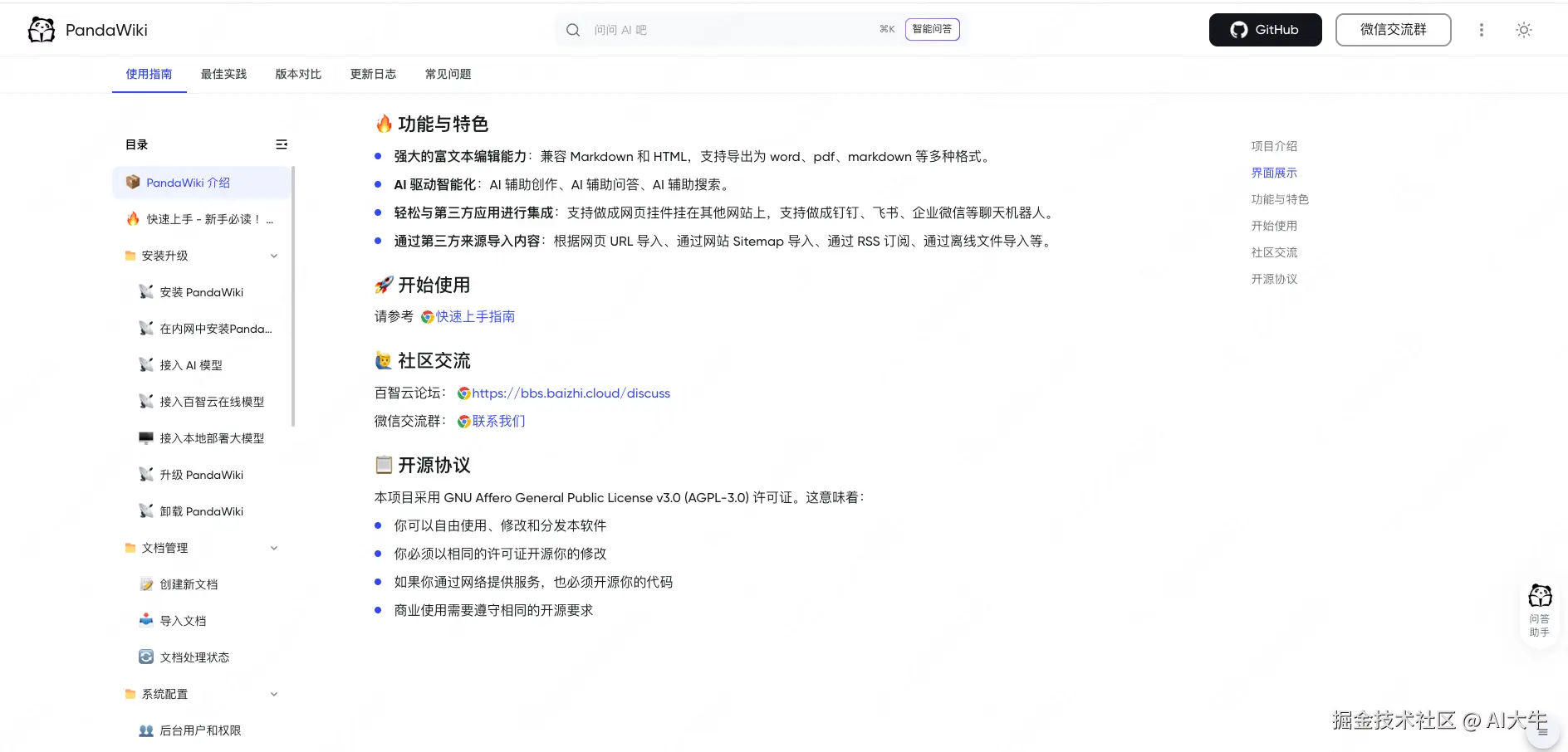Toggle the light/dark theme sun icon
The image size is (1568, 752).
point(1524,30)
